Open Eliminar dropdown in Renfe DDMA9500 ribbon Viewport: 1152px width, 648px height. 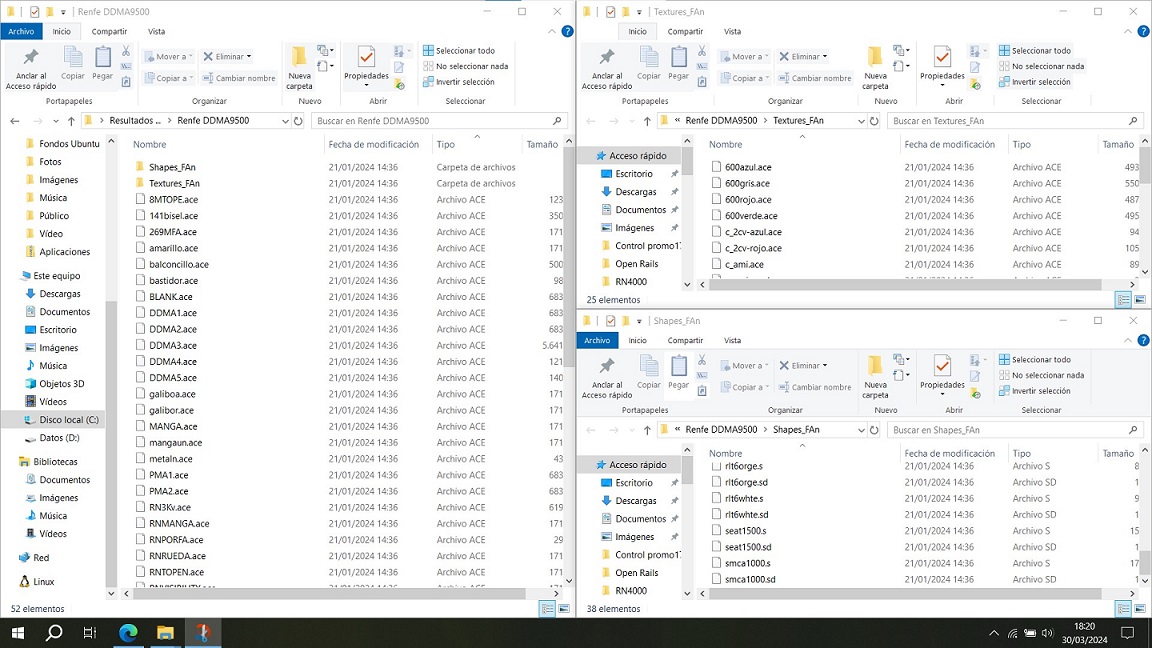(248, 57)
